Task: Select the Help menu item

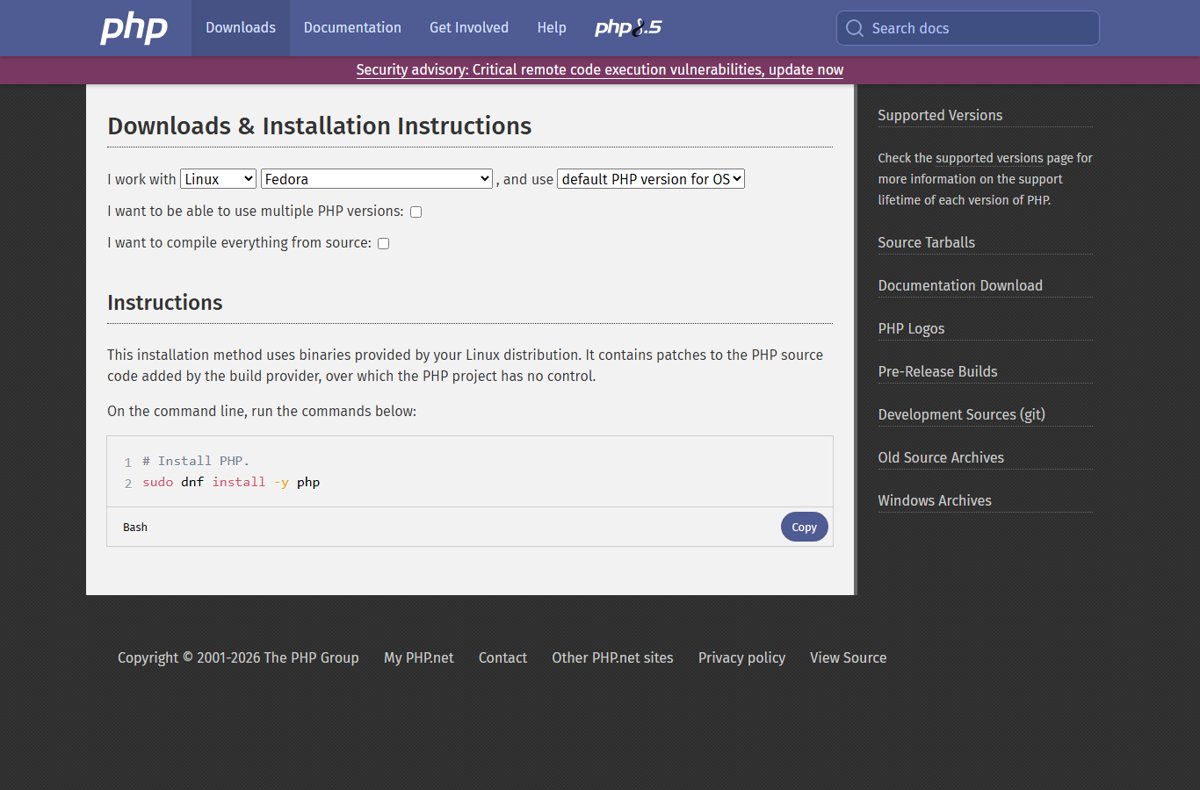Action: coord(551,28)
